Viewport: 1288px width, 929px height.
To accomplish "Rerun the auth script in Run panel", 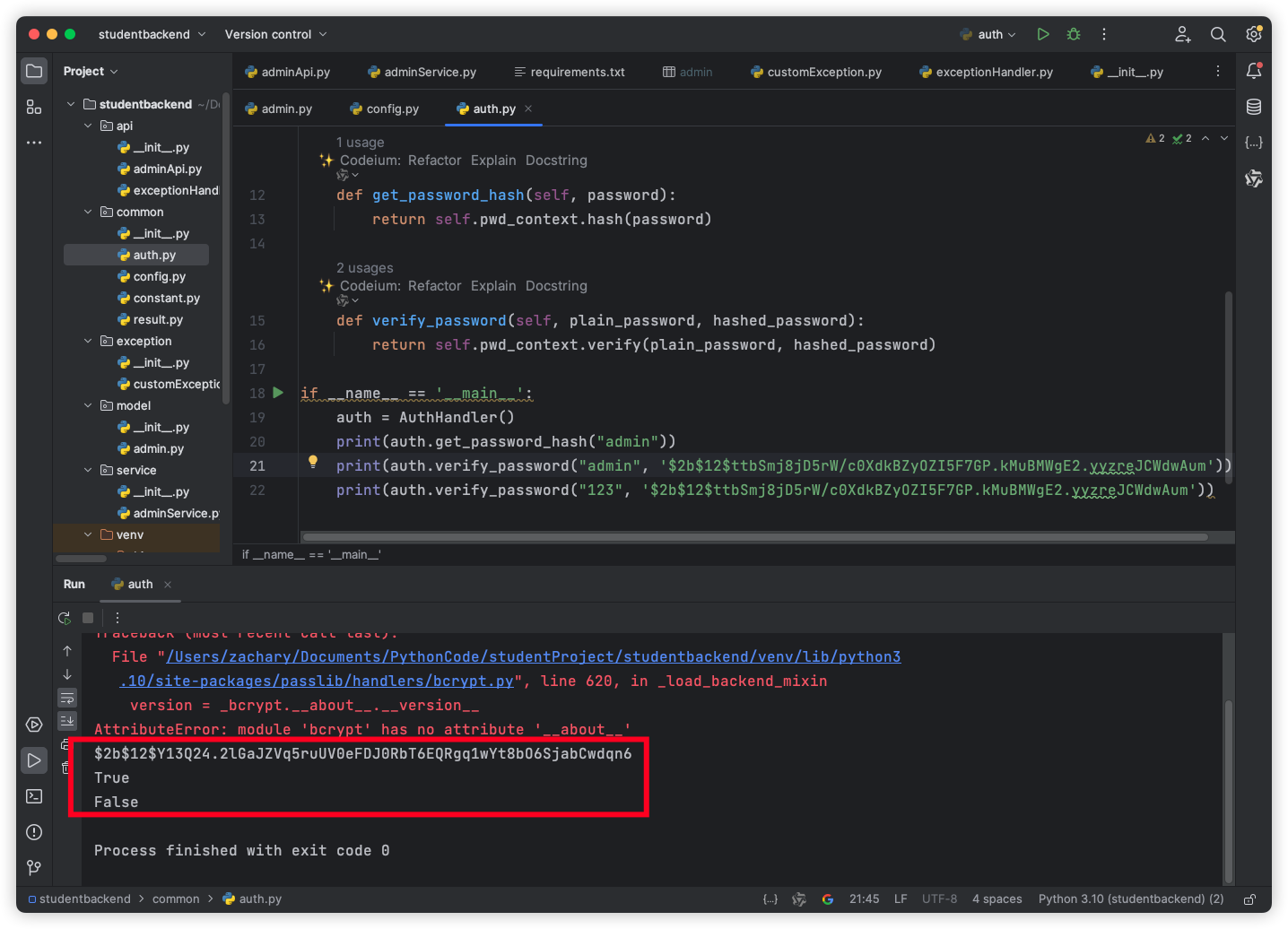I will [65, 618].
